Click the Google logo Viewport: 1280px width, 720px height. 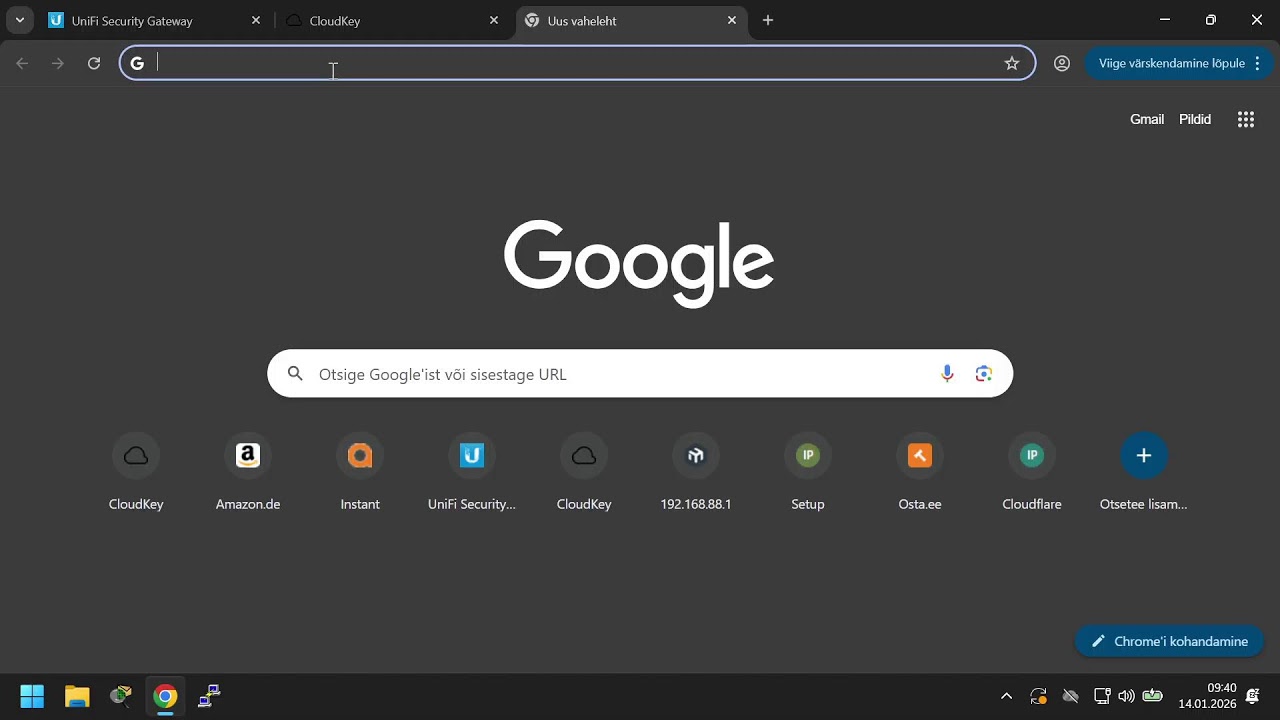[x=639, y=263]
